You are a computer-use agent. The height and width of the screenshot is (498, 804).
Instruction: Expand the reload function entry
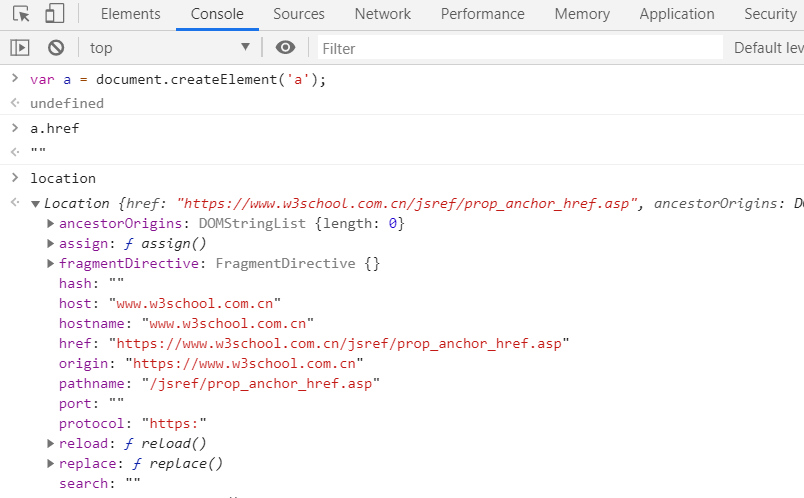pyautogui.click(x=51, y=443)
